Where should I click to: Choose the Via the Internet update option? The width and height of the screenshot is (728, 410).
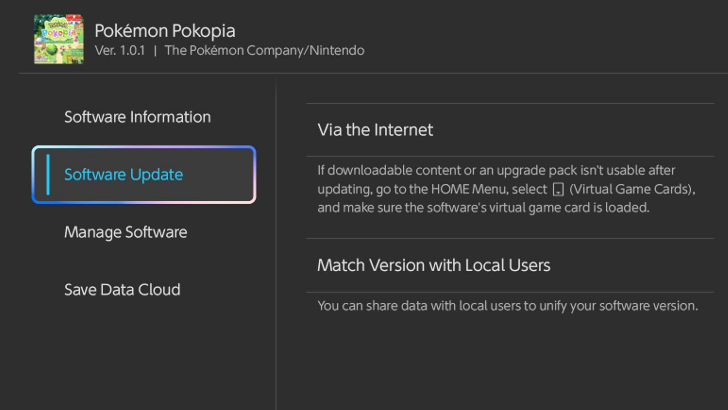click(x=510, y=130)
